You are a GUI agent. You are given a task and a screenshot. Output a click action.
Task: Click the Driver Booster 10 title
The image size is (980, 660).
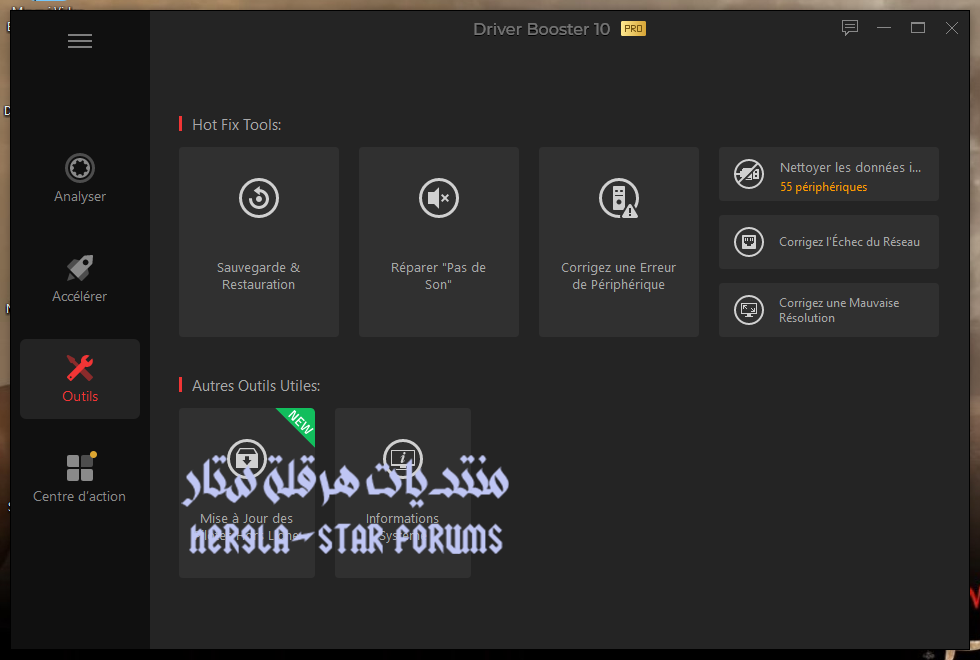pos(541,29)
